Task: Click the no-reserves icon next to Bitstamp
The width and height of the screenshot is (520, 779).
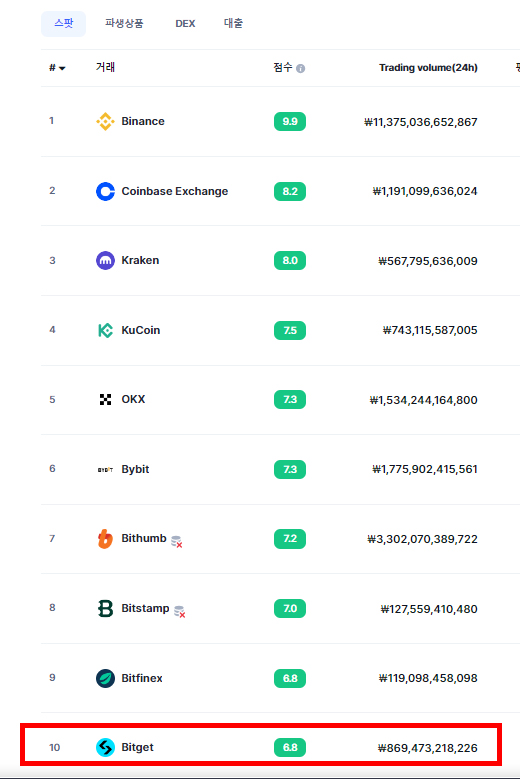Action: coord(179,612)
